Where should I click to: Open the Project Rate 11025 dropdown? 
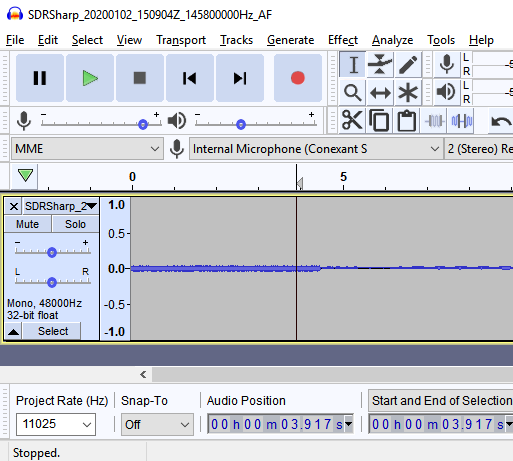coord(56,424)
